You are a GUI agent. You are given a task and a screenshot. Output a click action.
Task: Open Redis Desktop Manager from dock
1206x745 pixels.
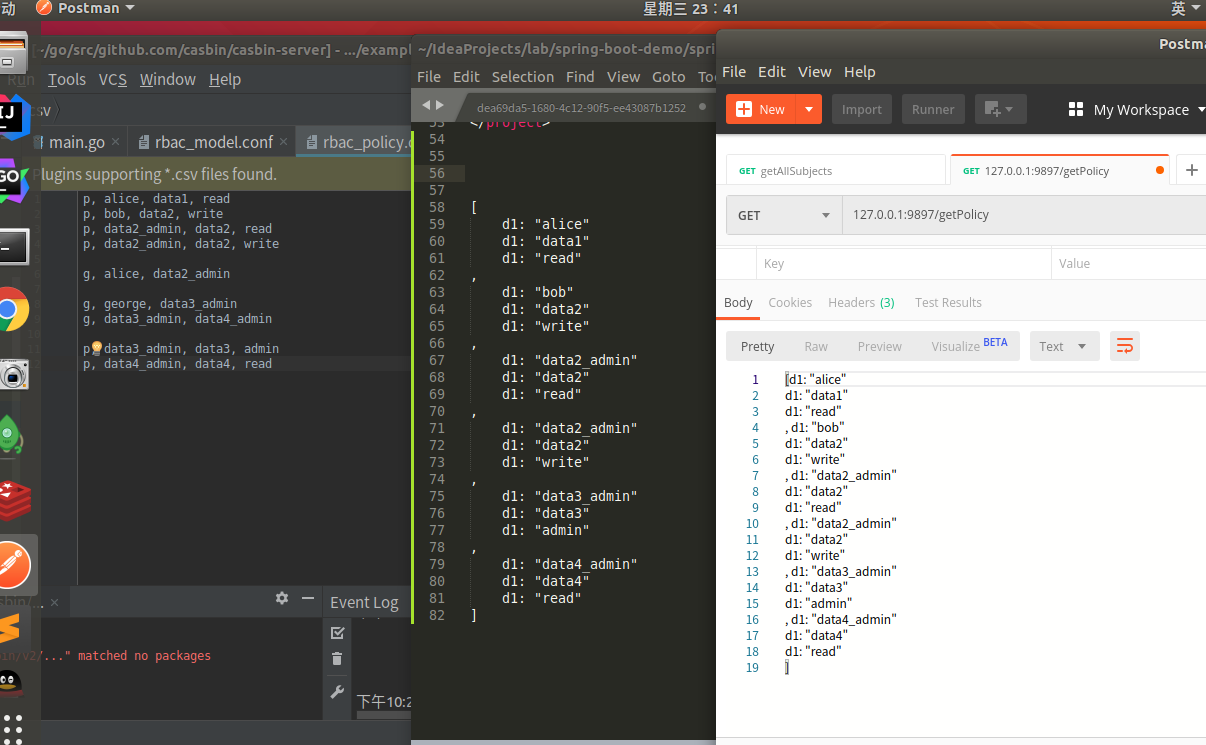click(15, 500)
